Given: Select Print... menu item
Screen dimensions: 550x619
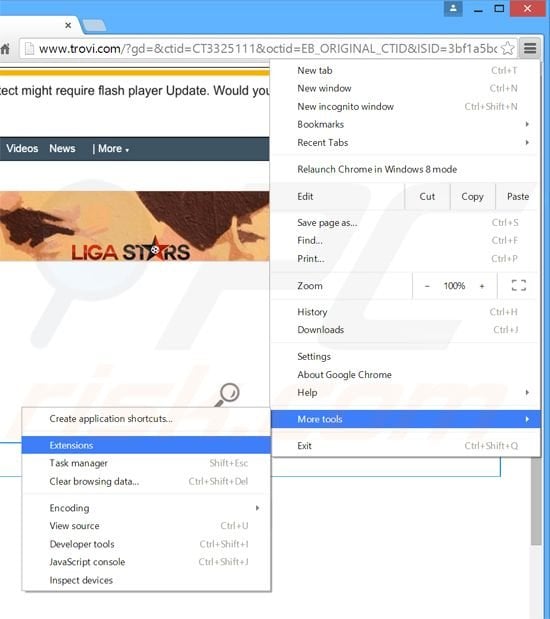Looking at the screenshot, I should coord(405,259).
